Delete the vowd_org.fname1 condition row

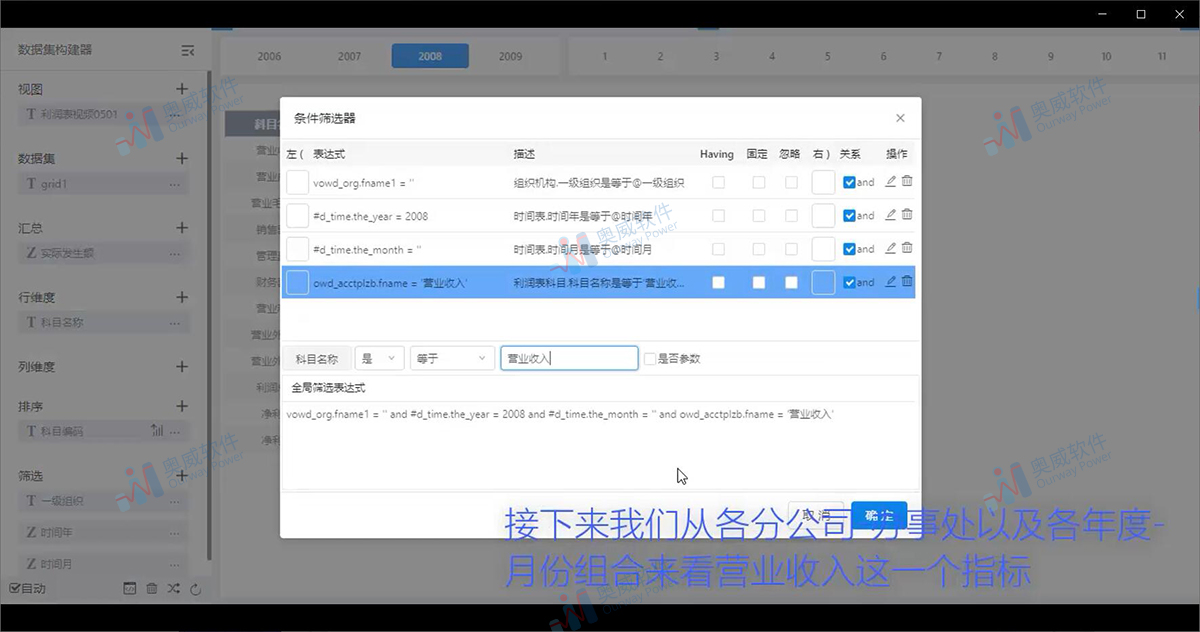[907, 182]
